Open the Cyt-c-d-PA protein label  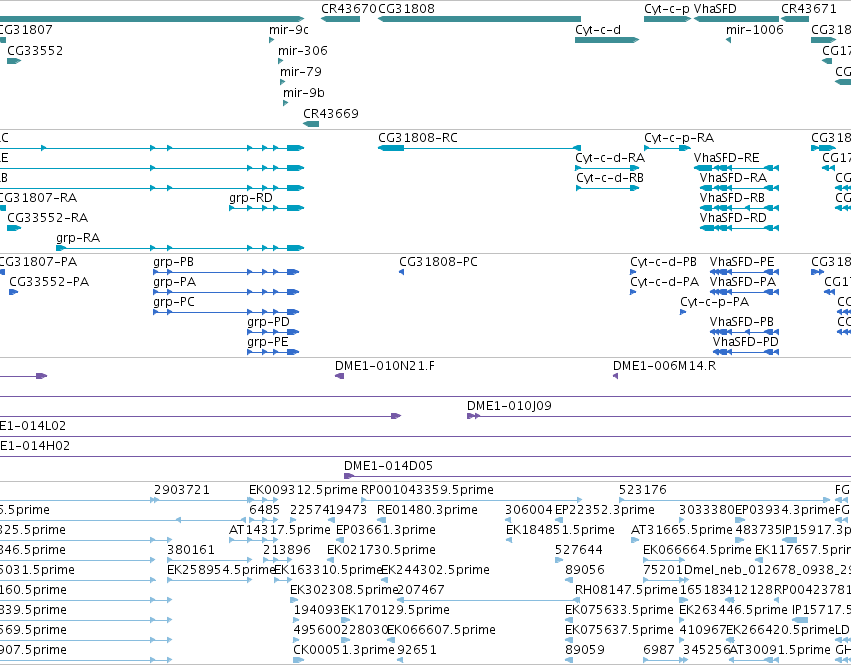(664, 282)
